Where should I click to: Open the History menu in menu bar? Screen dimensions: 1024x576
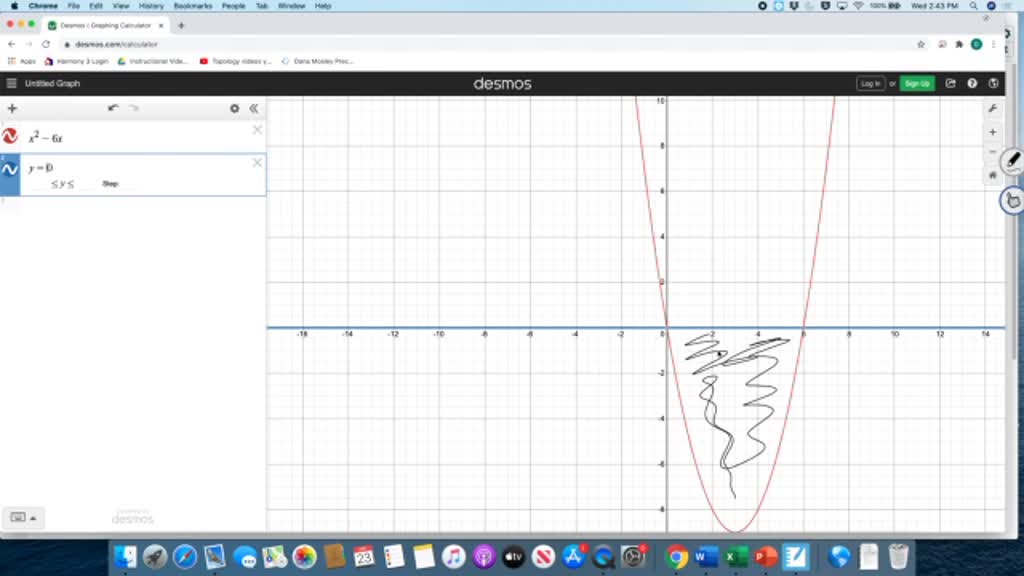coord(151,6)
